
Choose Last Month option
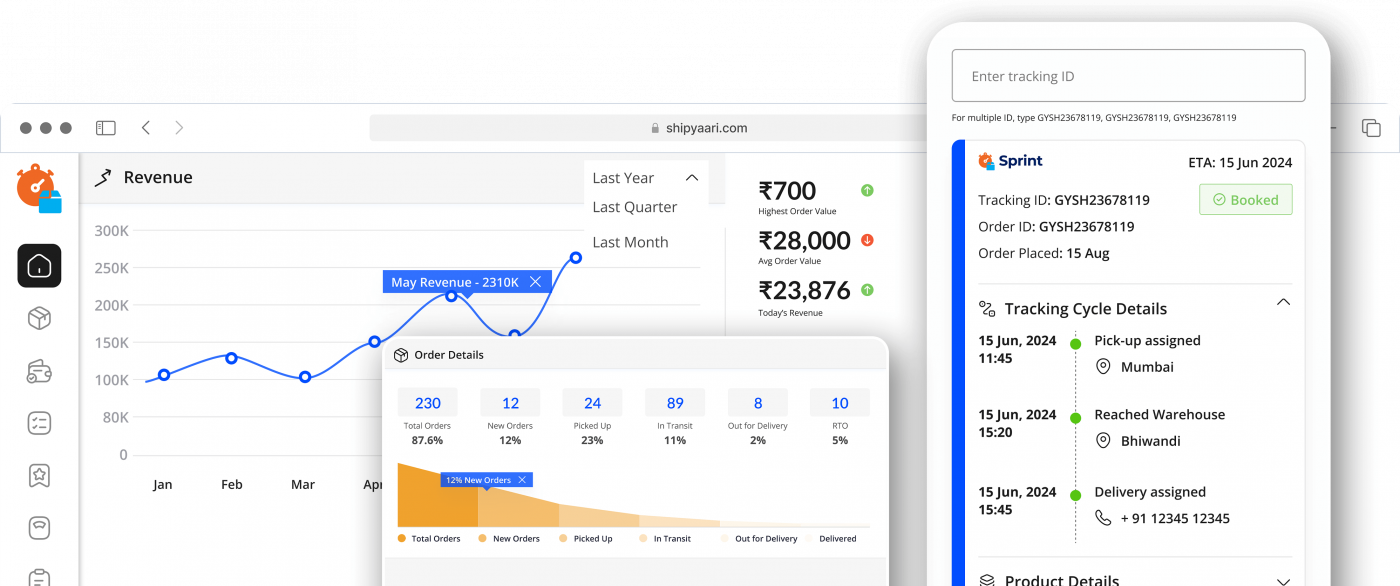point(630,242)
